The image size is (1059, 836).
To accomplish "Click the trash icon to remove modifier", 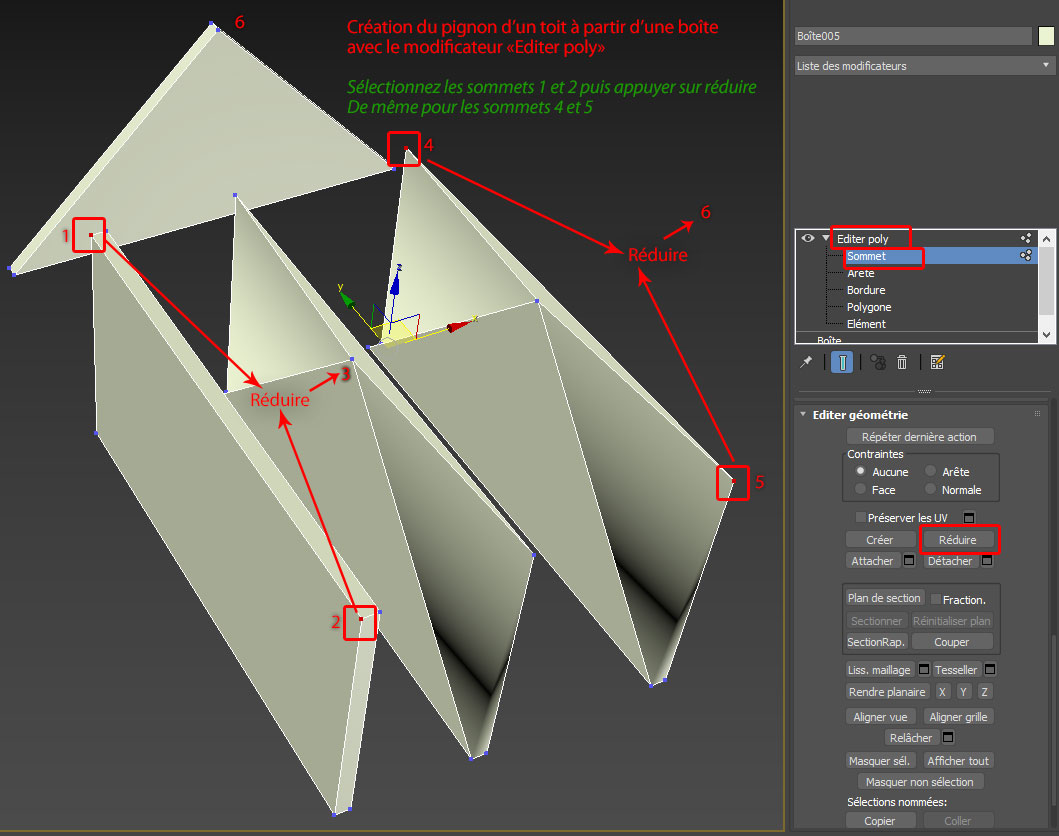I will [x=902, y=362].
